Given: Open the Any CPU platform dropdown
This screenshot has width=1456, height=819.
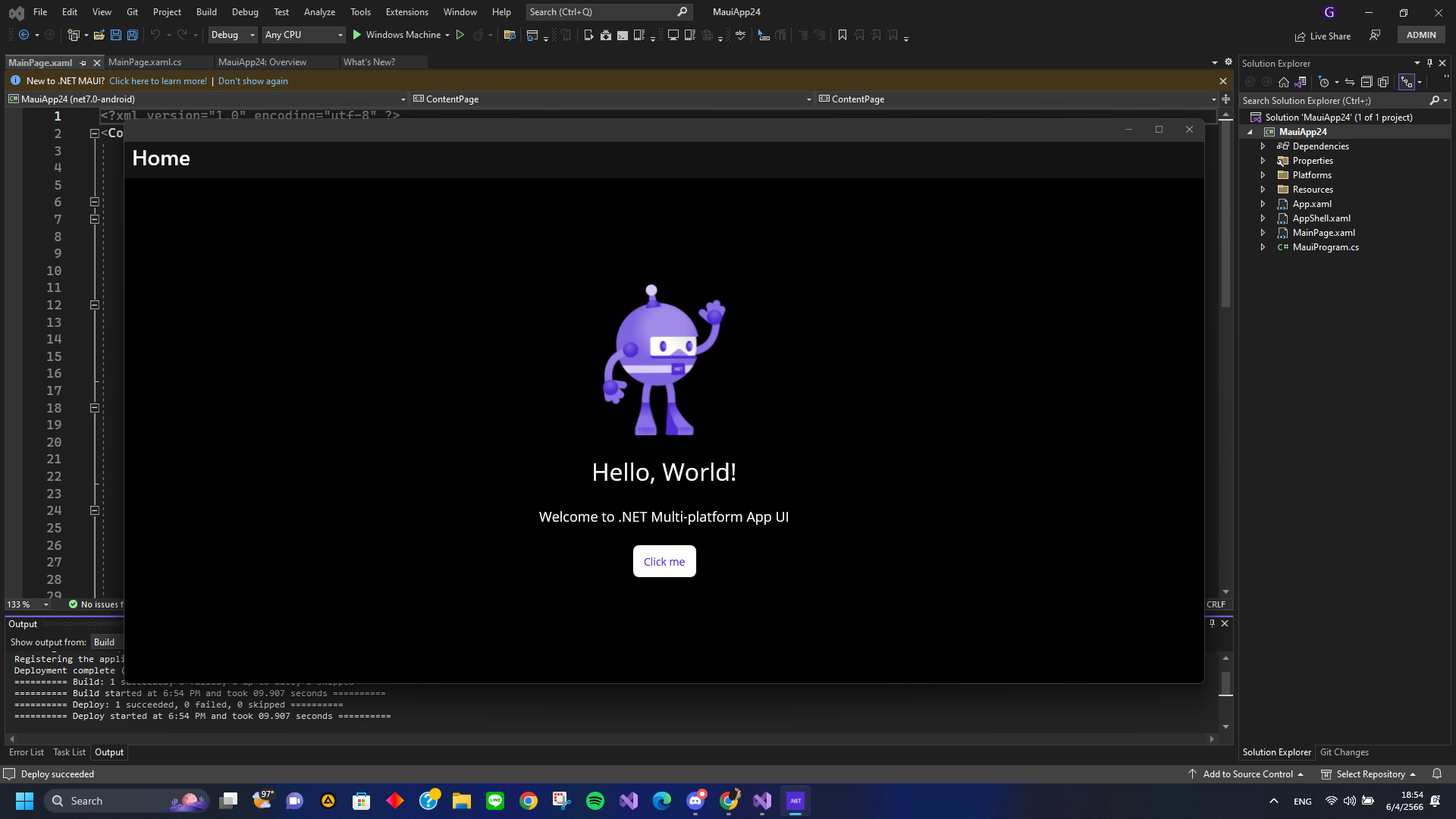Looking at the screenshot, I should pos(303,35).
